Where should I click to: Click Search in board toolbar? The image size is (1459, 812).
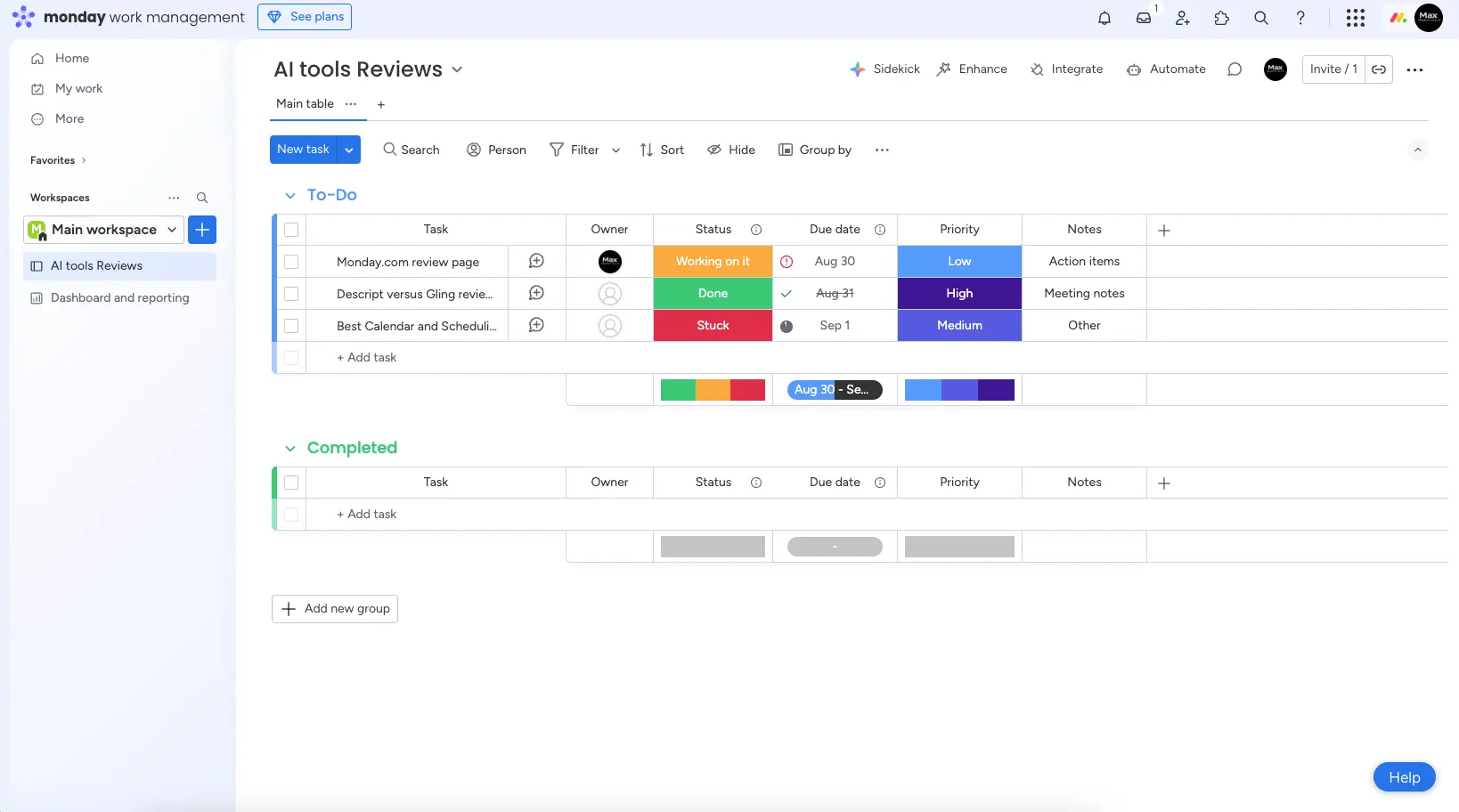[x=412, y=150]
